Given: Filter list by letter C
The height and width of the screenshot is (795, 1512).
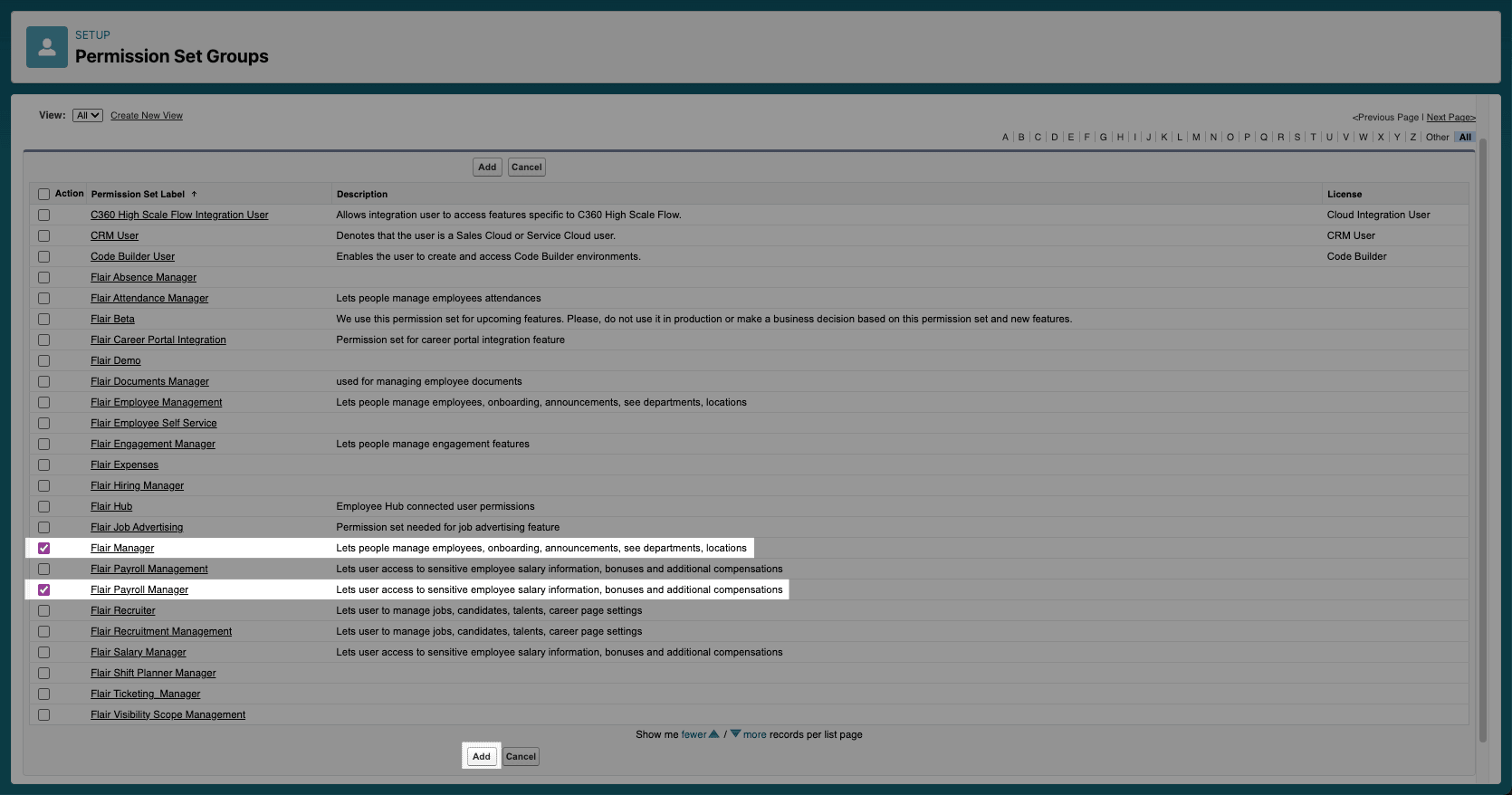Looking at the screenshot, I should tap(1038, 138).
